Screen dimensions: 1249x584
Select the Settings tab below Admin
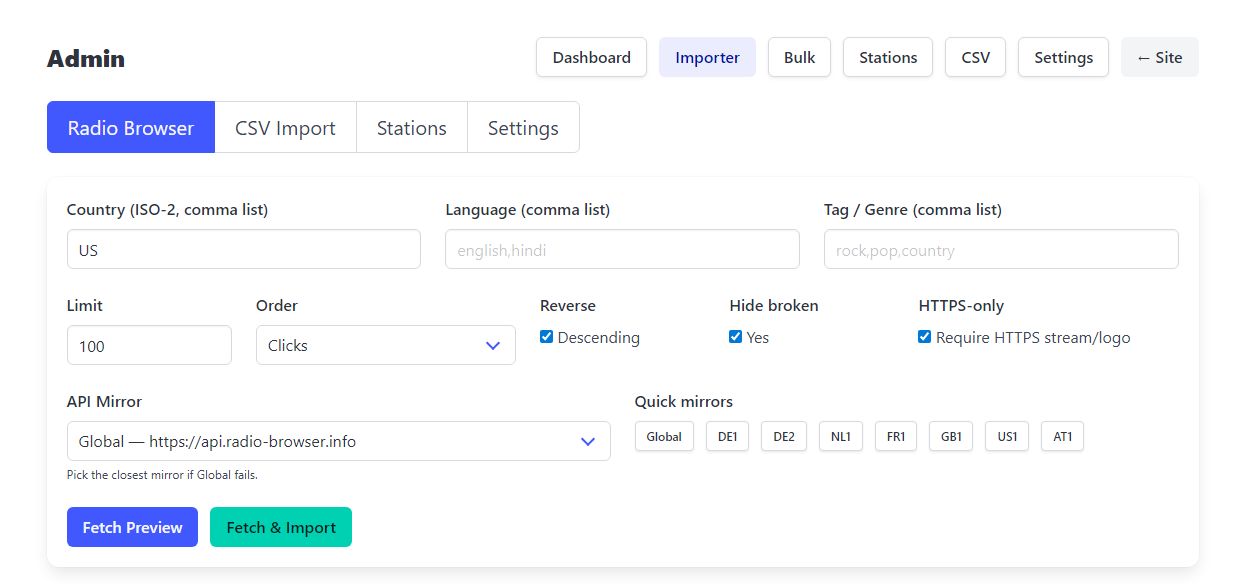click(523, 128)
